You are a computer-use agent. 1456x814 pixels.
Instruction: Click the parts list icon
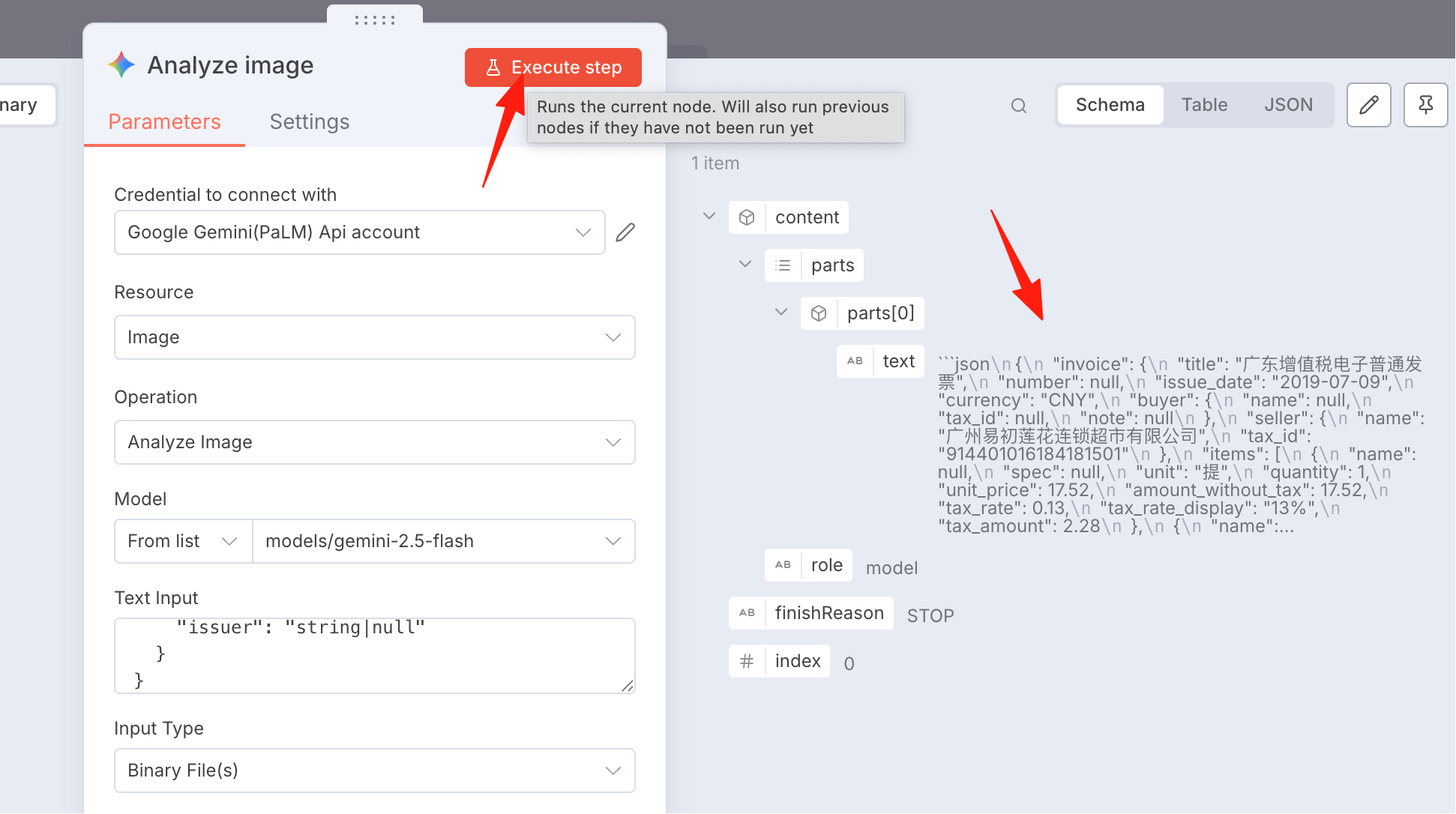pos(783,265)
